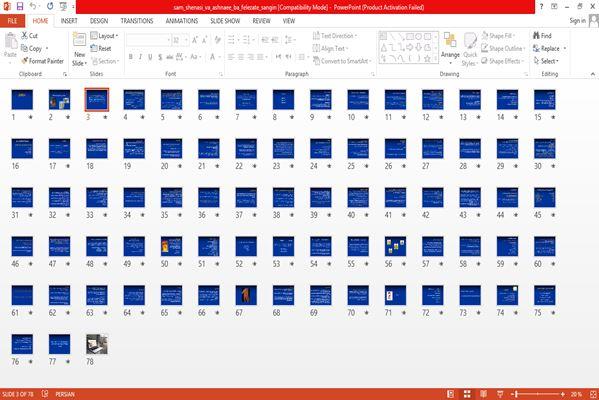Click the Start From Beginning presentation icon

click(x=63, y=6)
